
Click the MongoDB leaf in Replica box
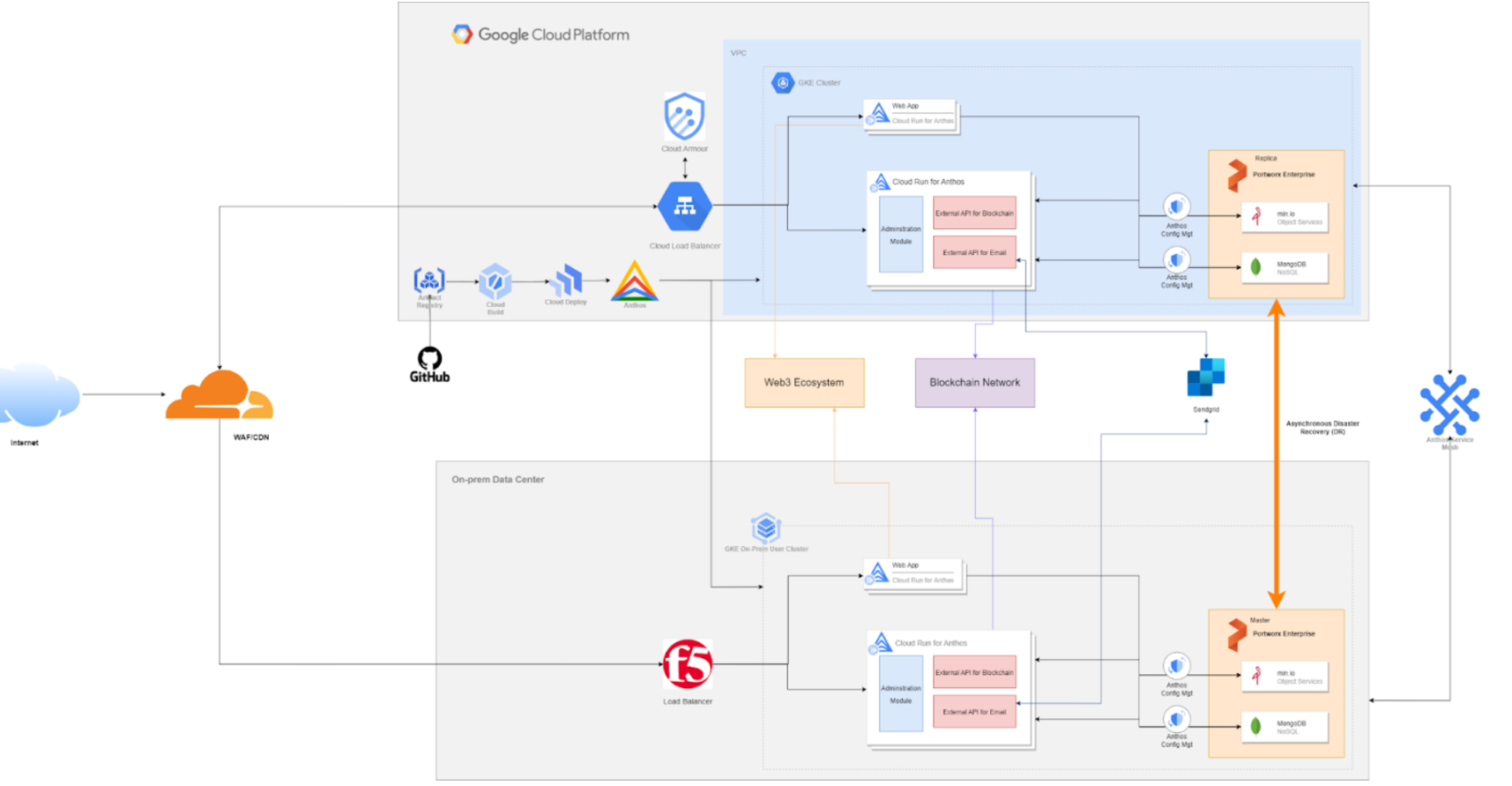[x=1256, y=267]
